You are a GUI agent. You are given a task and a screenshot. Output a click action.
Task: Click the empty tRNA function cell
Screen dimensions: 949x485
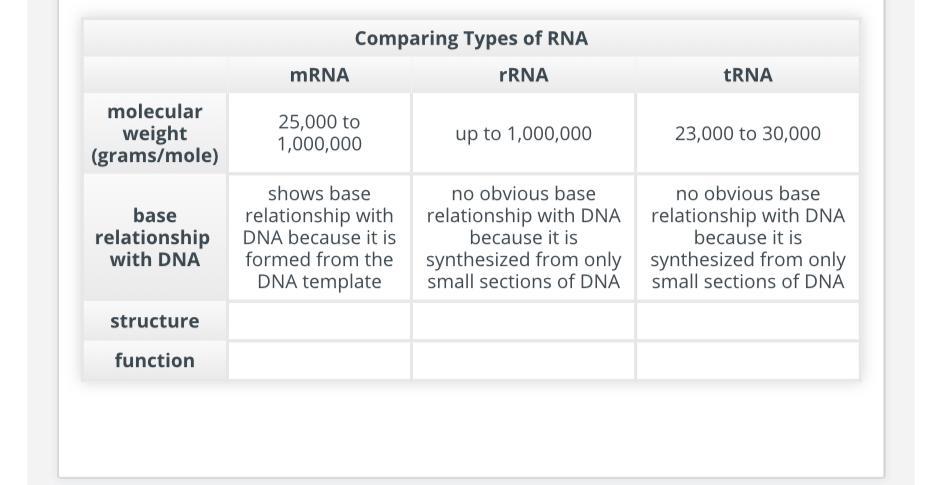tap(747, 360)
